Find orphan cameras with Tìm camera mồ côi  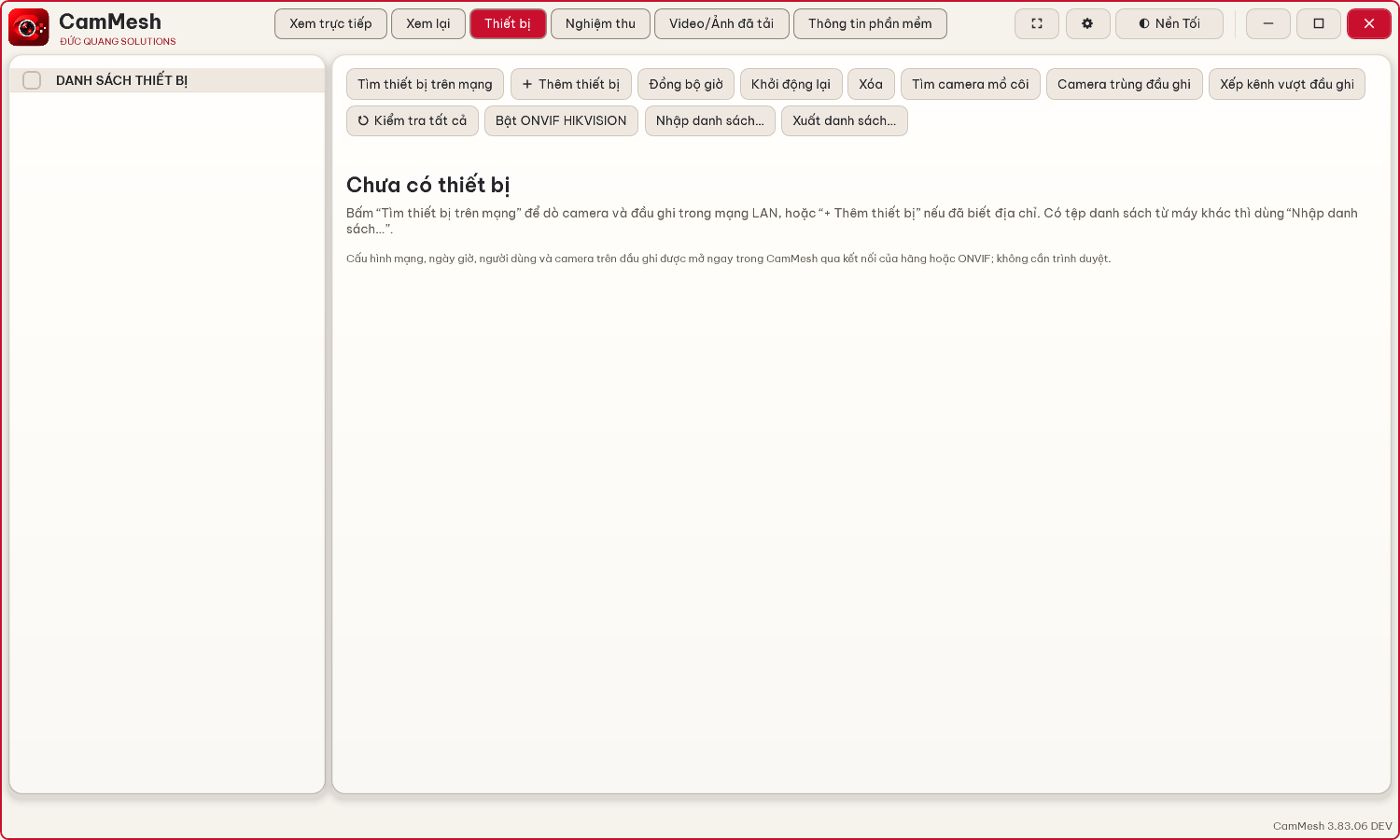[x=970, y=84]
